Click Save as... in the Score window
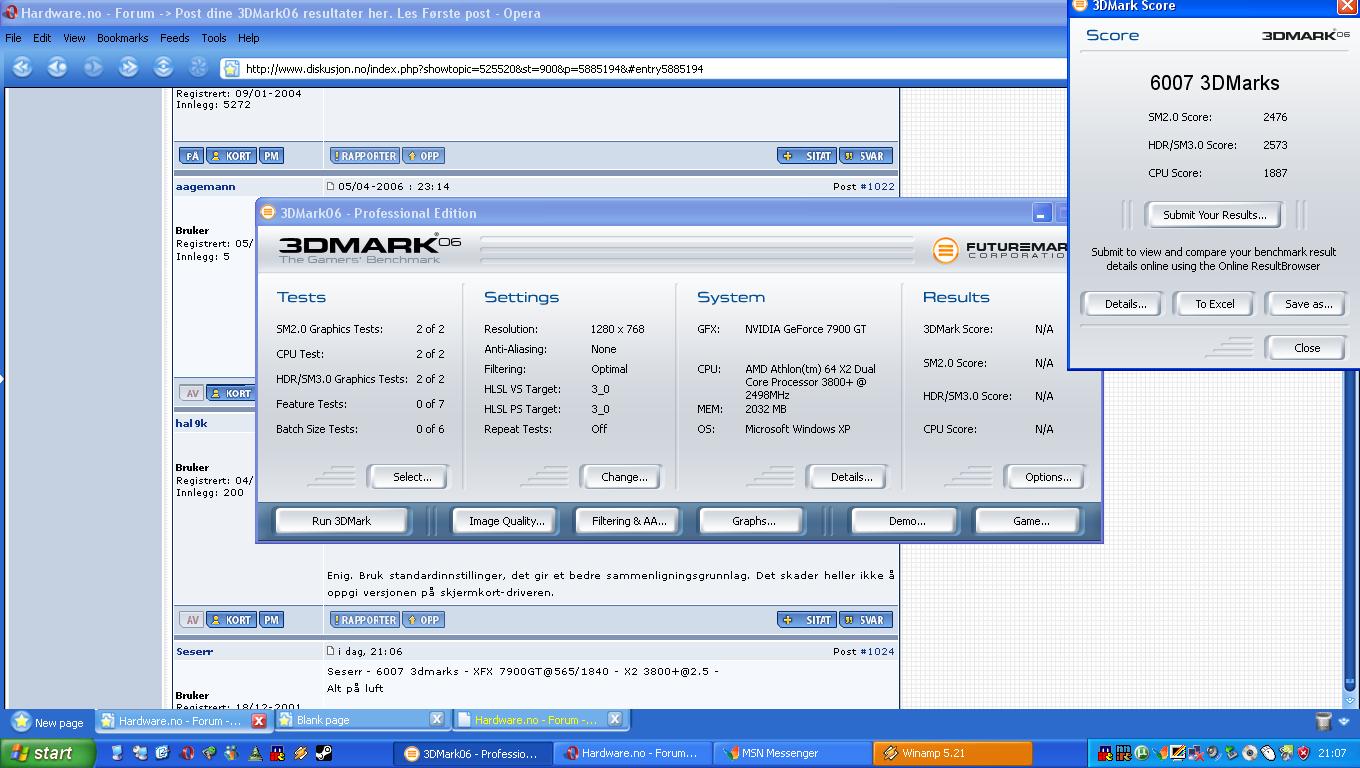 tap(1308, 304)
